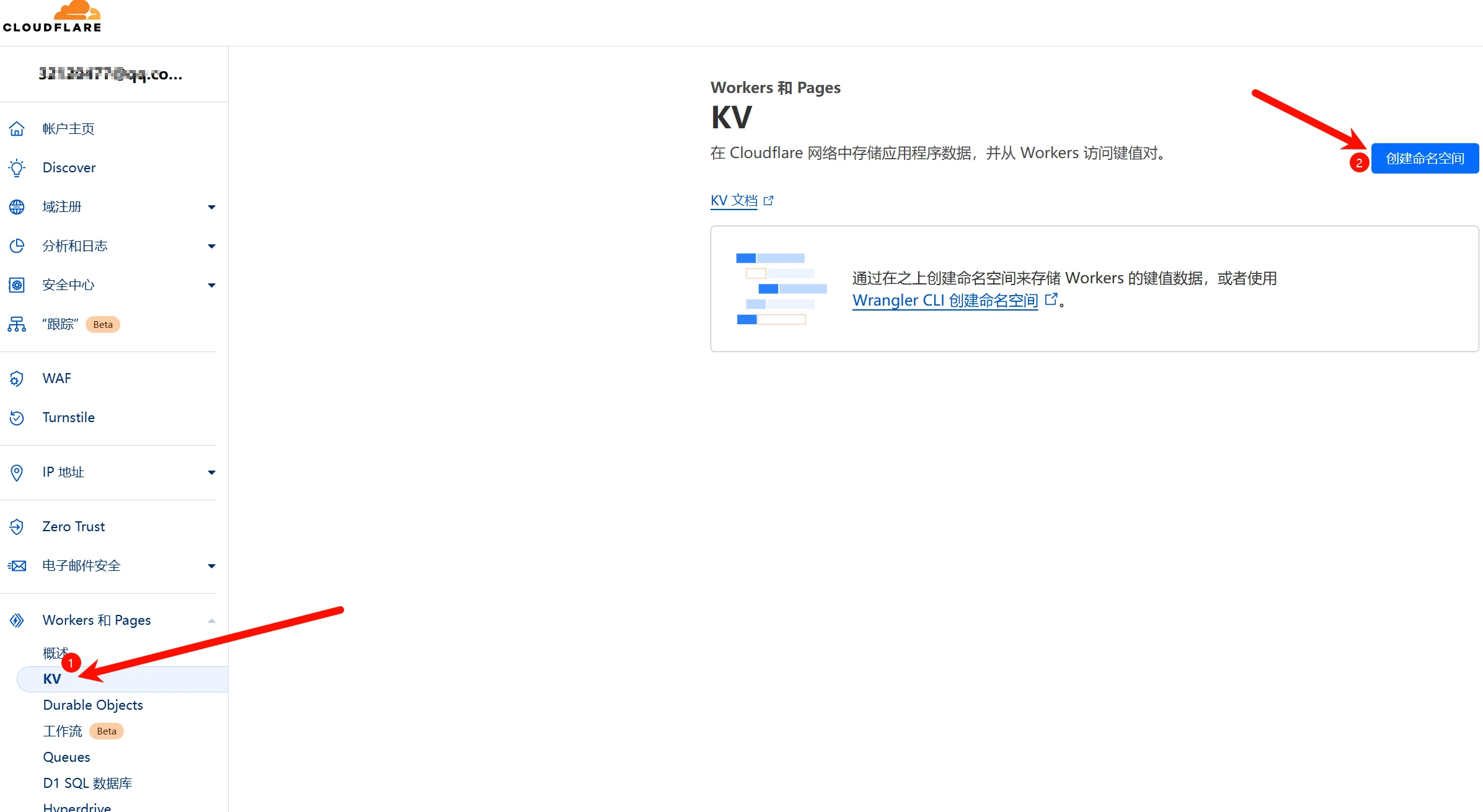Open the D1 SQL 数据库 submenu item
This screenshot has height=812, width=1483.
coord(87,783)
